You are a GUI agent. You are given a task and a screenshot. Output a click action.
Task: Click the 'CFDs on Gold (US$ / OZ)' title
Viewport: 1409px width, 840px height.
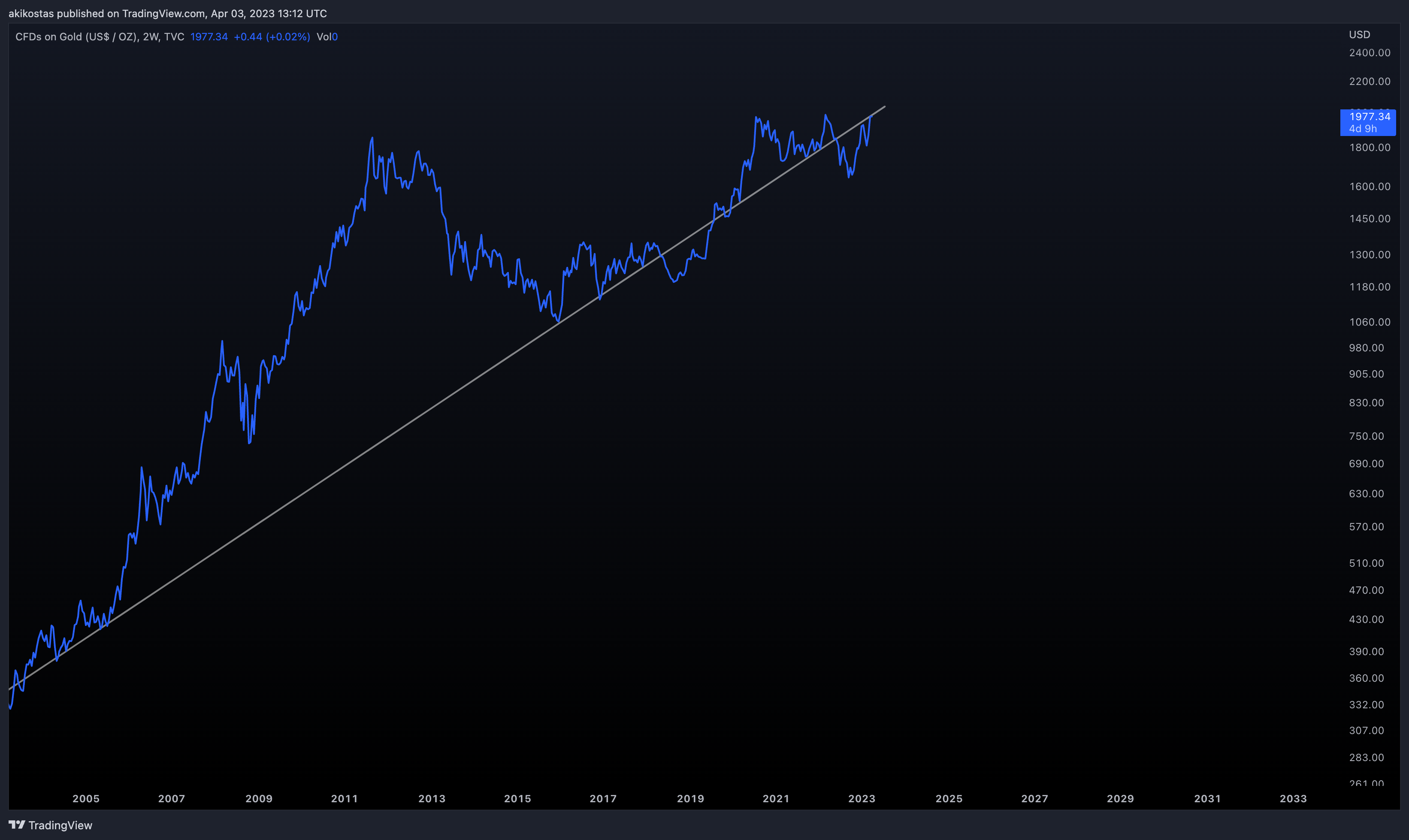pos(76,37)
